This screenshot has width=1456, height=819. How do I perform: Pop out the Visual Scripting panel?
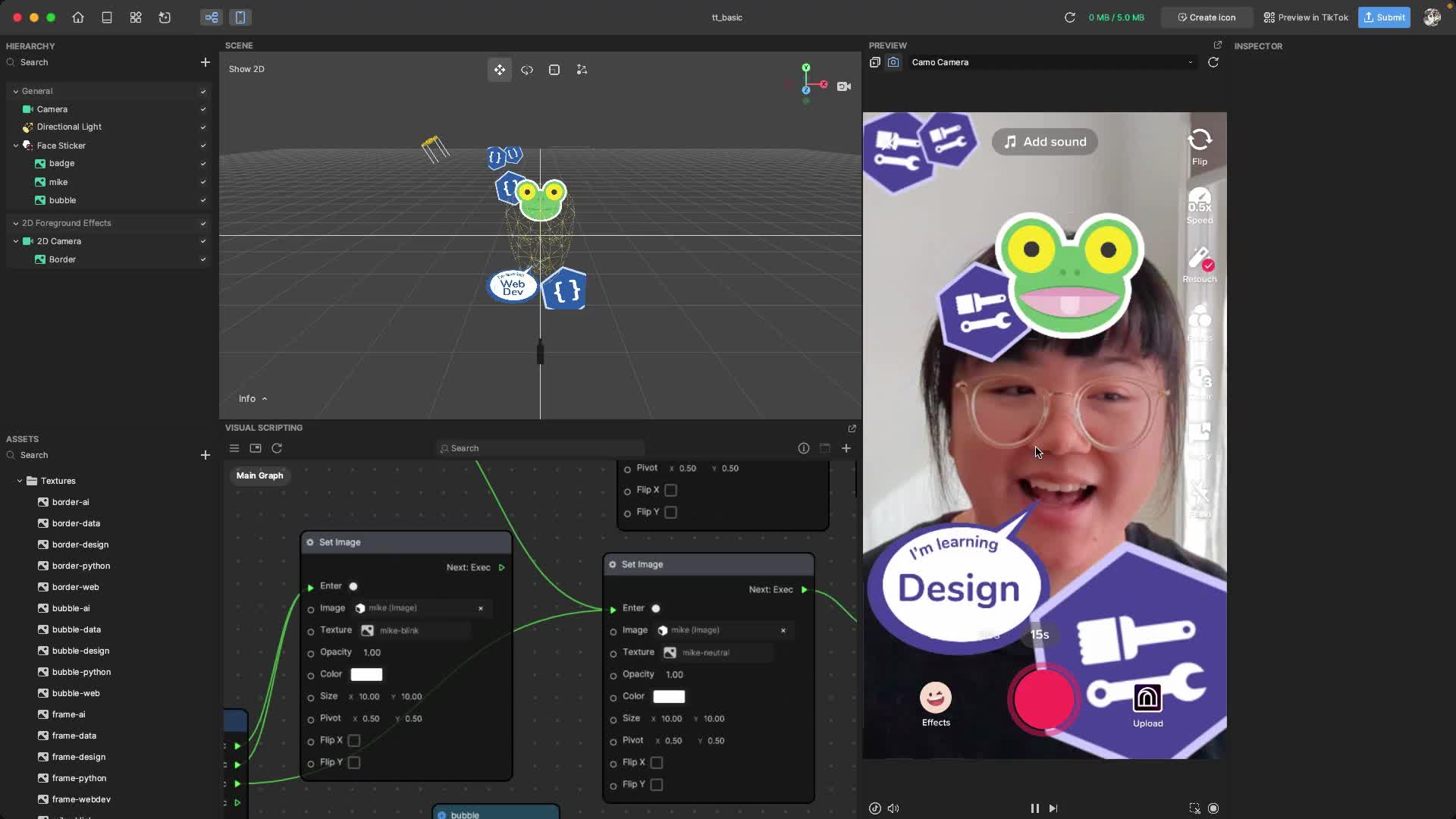click(x=852, y=428)
